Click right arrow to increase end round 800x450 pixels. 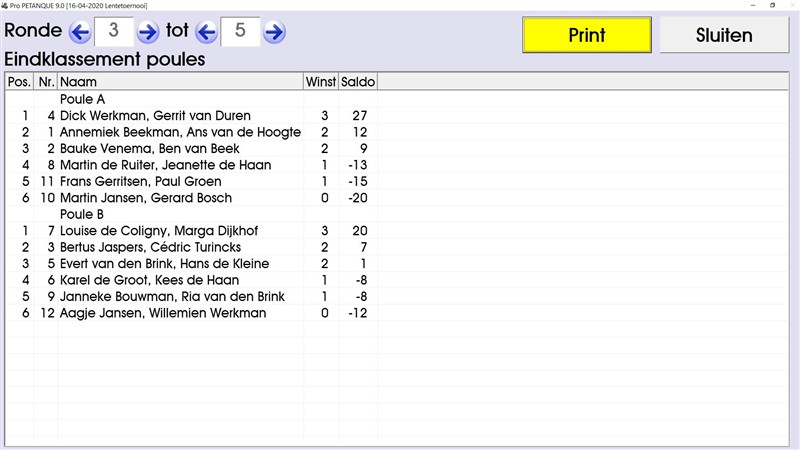pos(274,32)
